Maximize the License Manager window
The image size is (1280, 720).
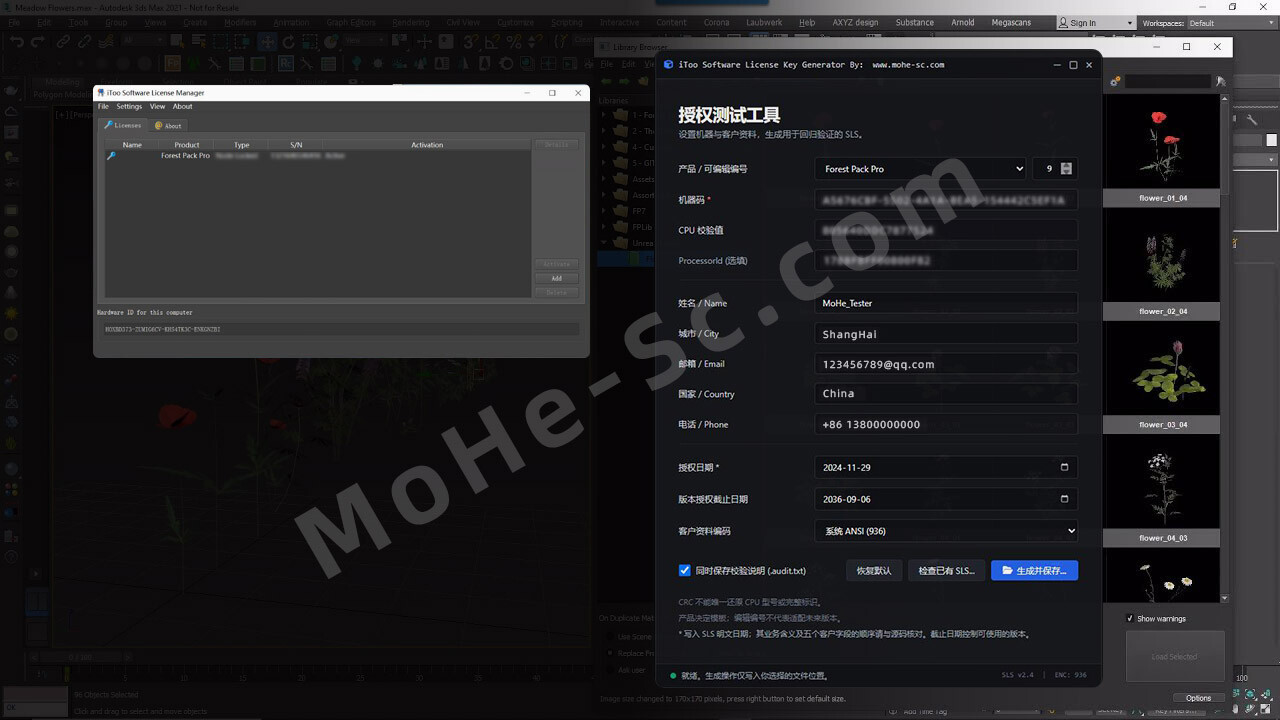pyautogui.click(x=552, y=93)
